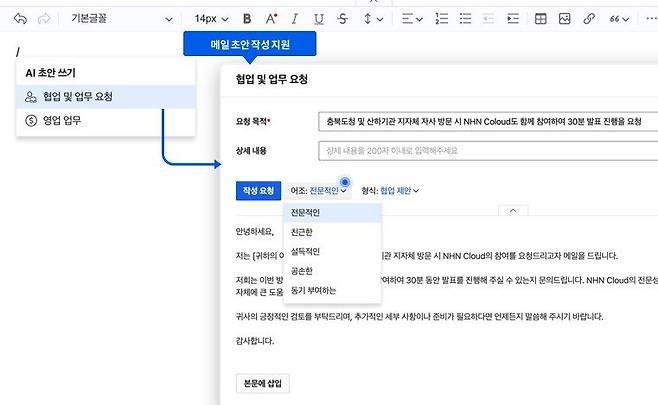This screenshot has height=405, width=658.
Task: Toggle strikethrough formatting
Action: [343, 19]
